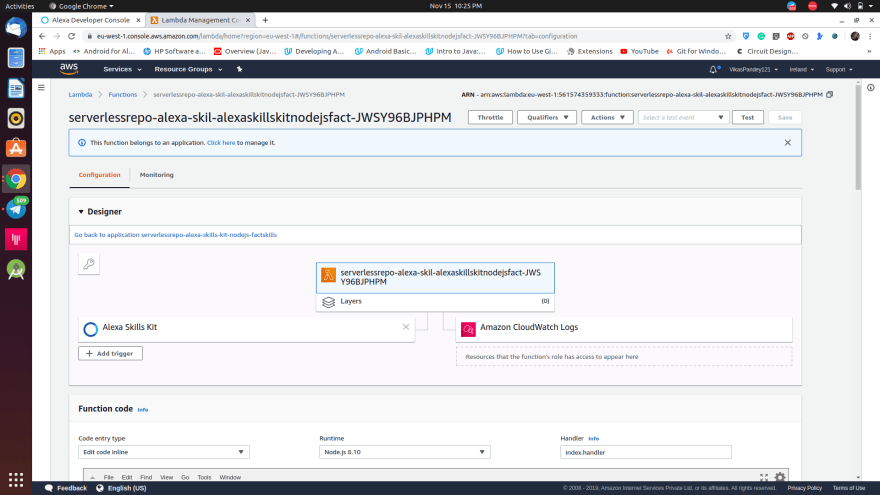Expand the Resource Groups menu
This screenshot has width=880, height=495.
tap(189, 69)
